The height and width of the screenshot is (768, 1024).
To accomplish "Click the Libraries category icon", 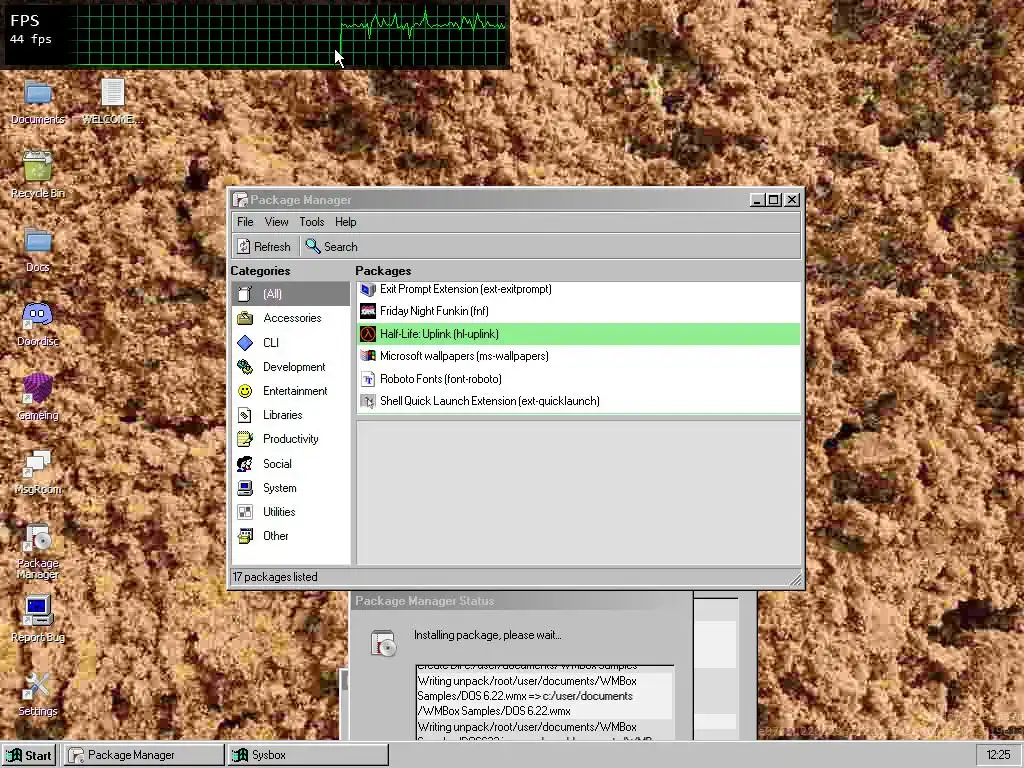I will [x=245, y=415].
